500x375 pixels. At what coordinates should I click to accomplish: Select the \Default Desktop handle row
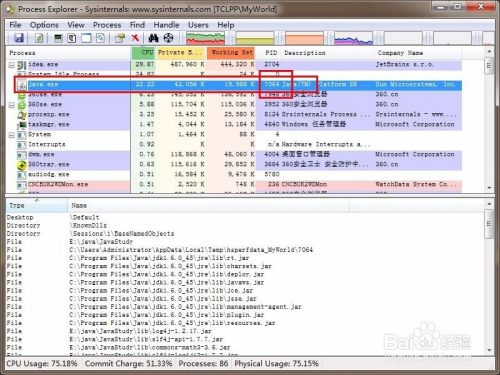(x=245, y=217)
